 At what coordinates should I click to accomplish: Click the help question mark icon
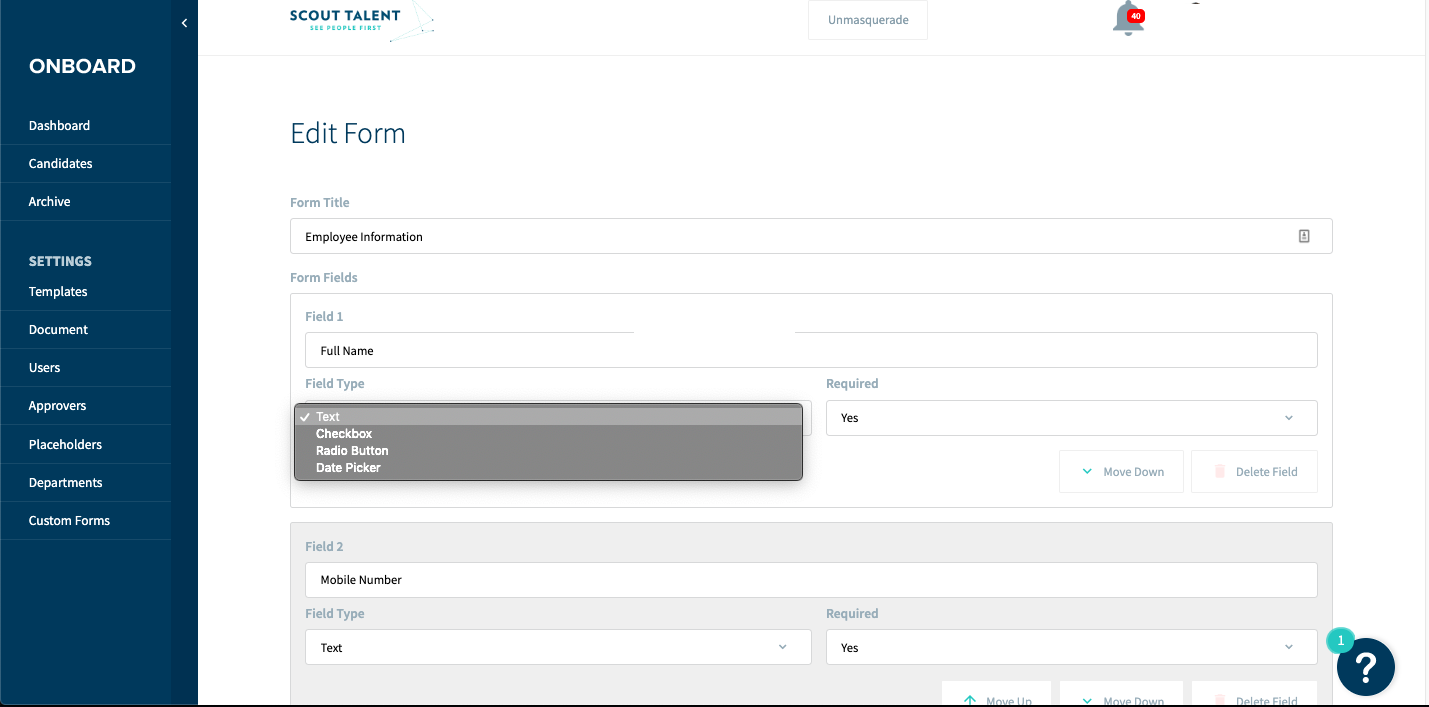click(x=1366, y=667)
